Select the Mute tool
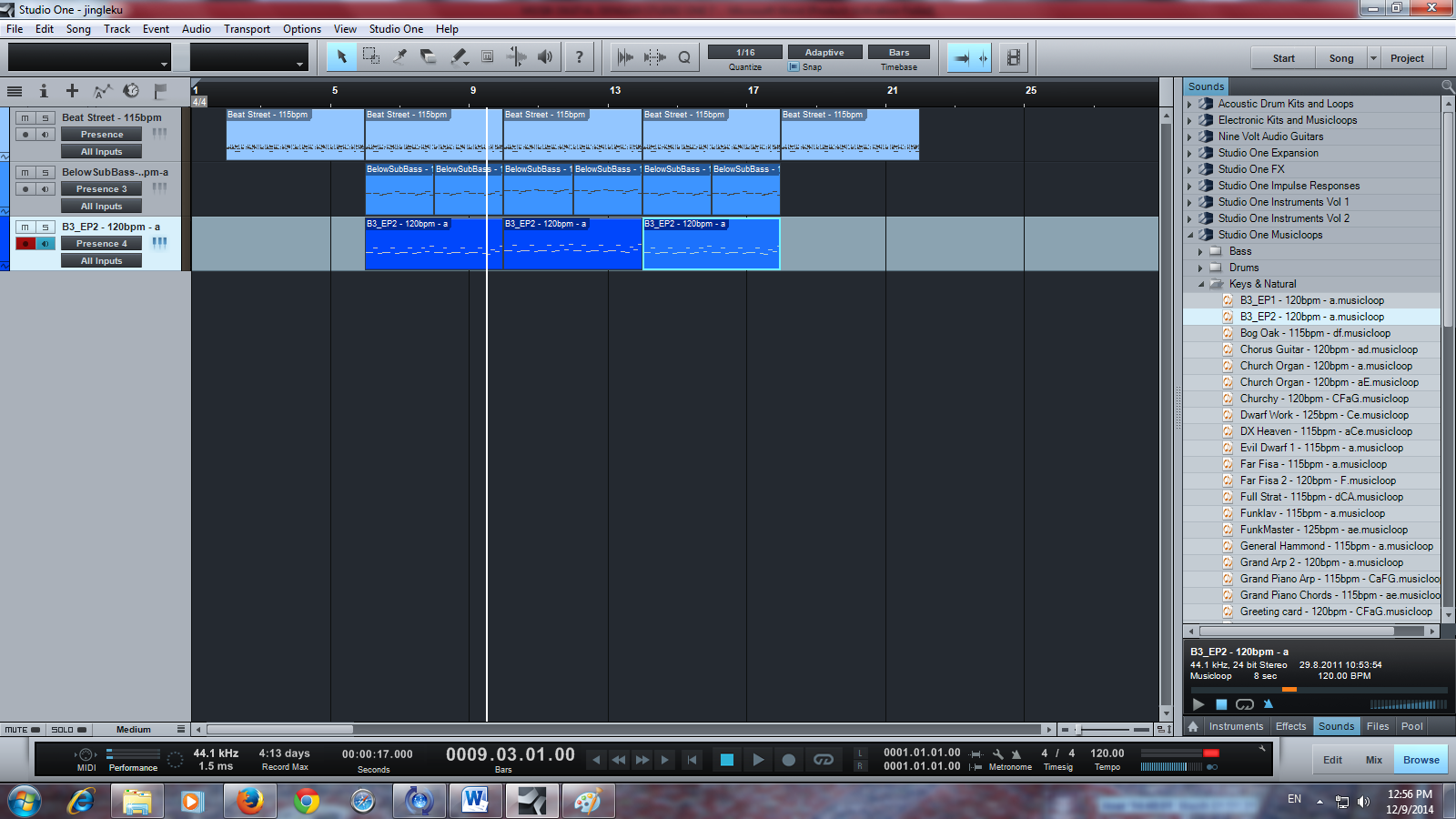The image size is (1456, 819). [488, 56]
